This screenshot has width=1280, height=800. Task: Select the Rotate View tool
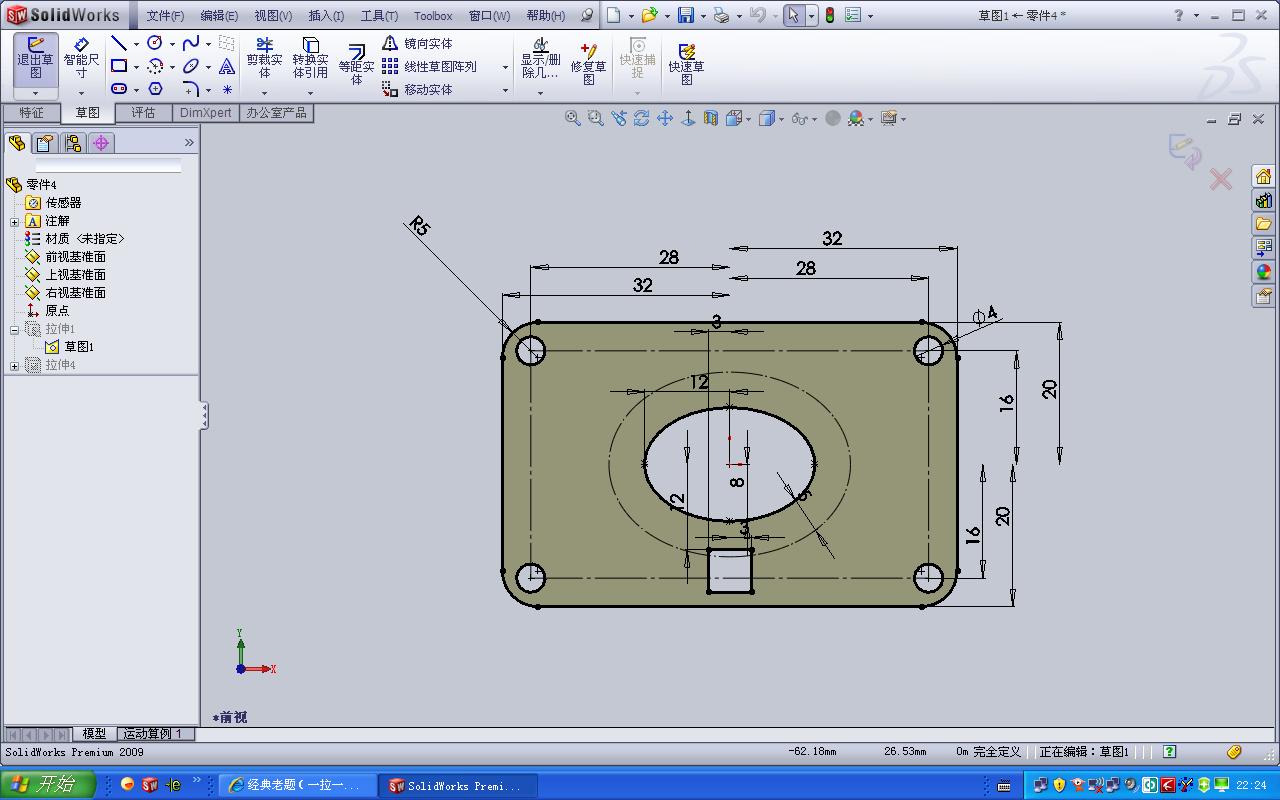point(641,118)
